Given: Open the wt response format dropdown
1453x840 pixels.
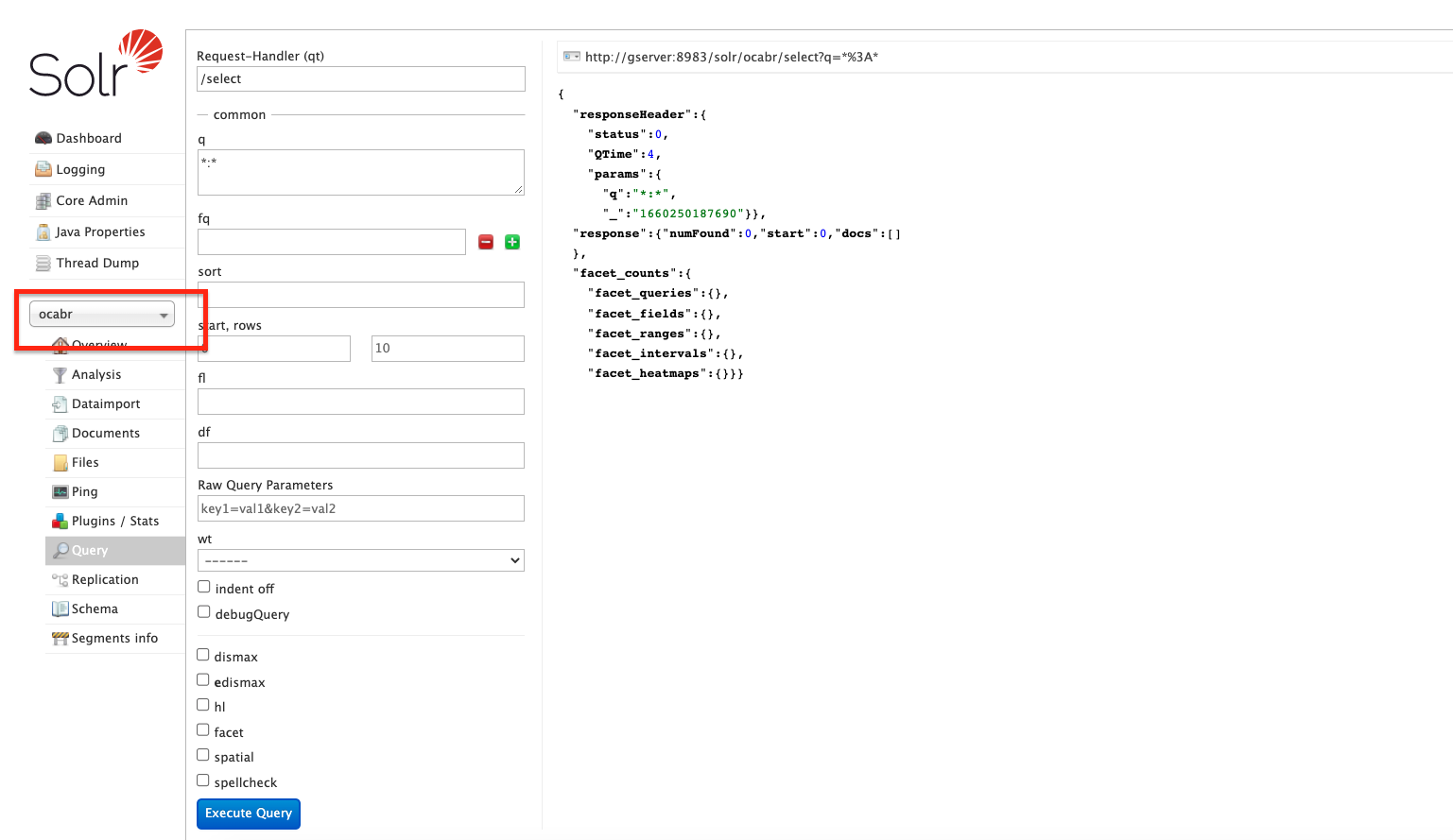Looking at the screenshot, I should pos(361,560).
